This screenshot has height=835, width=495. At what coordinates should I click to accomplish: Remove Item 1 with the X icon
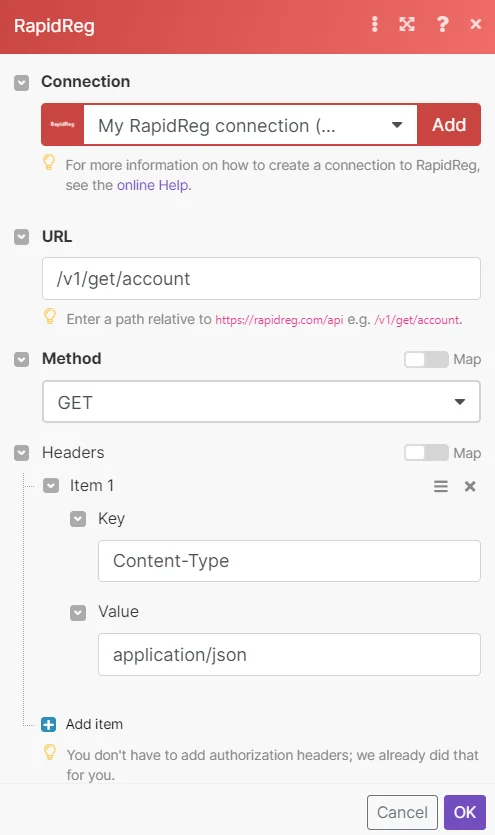[470, 486]
